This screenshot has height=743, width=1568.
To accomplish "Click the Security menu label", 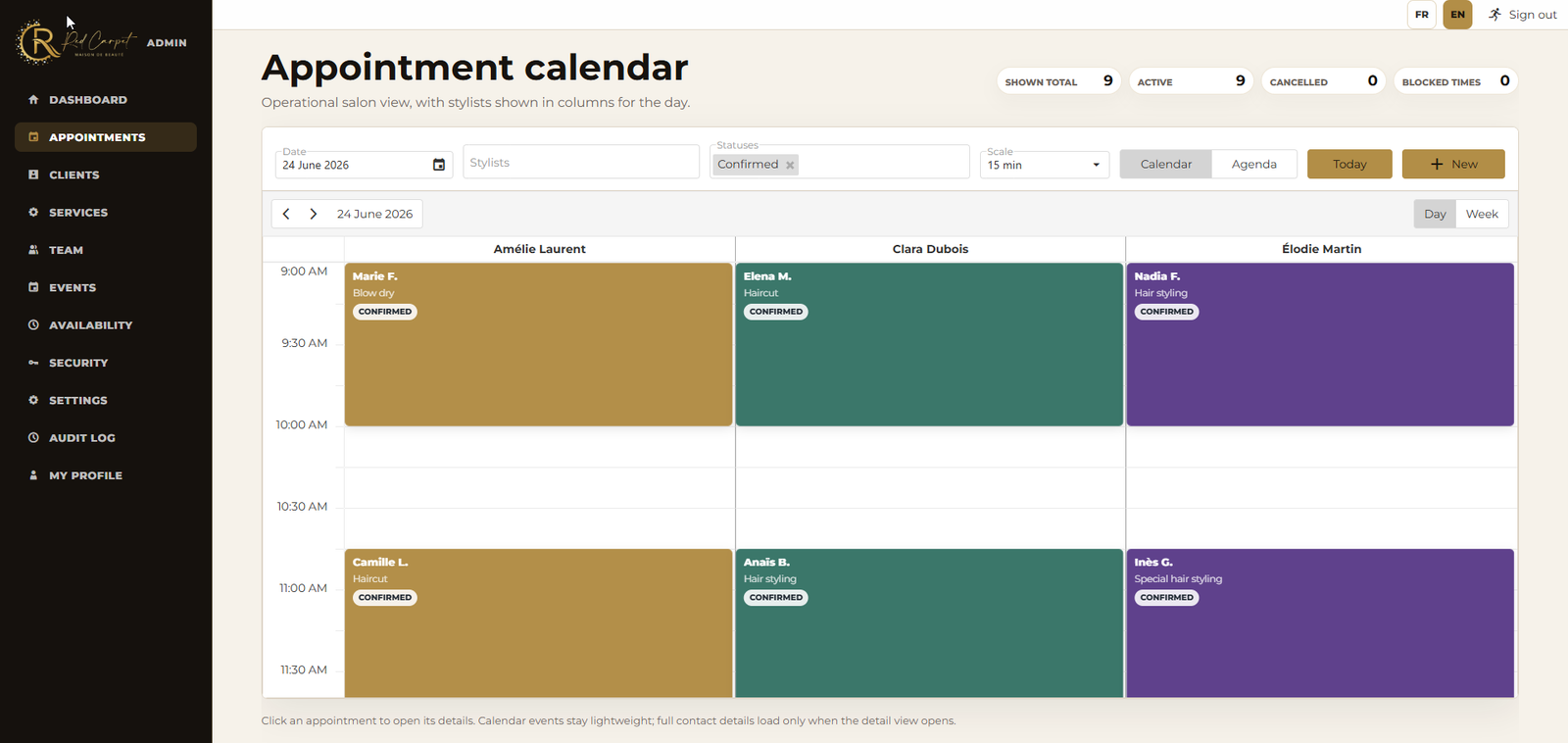I will pos(78,363).
